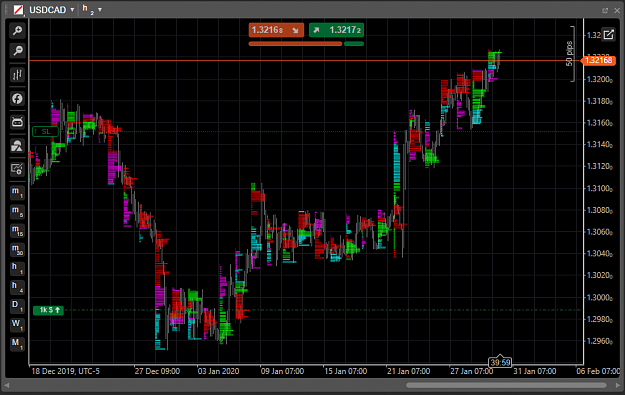Close the USDCAD chart
Viewport: 625px width, 395px height.
point(617,10)
